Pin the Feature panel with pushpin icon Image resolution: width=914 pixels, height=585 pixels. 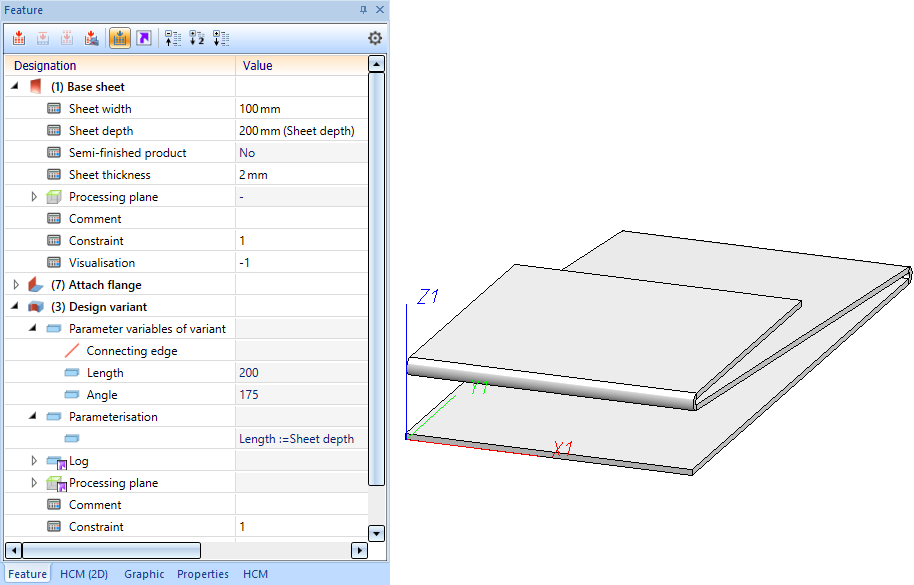point(364,9)
